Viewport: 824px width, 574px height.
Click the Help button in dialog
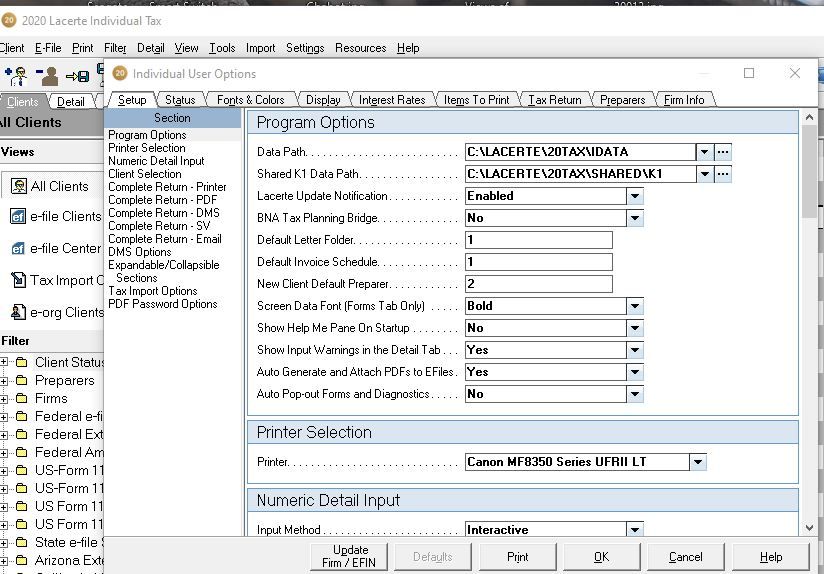coord(770,557)
